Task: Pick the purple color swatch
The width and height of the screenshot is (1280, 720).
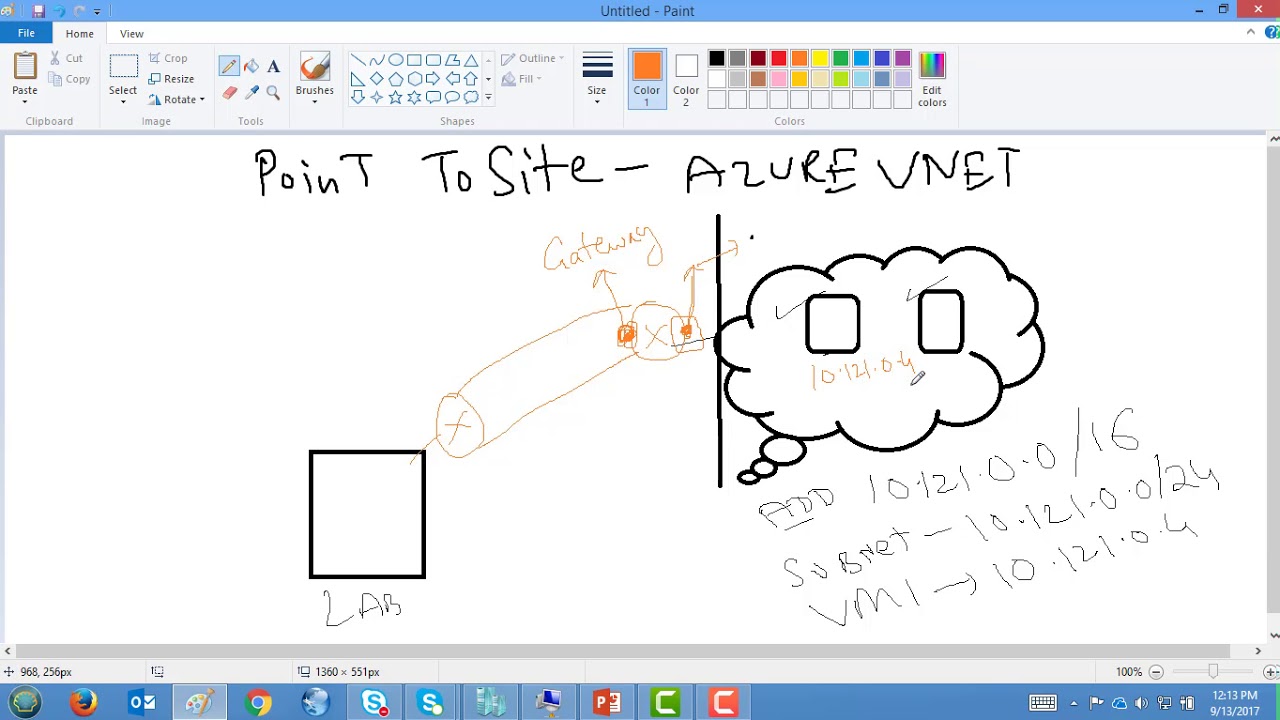Action: 903,59
